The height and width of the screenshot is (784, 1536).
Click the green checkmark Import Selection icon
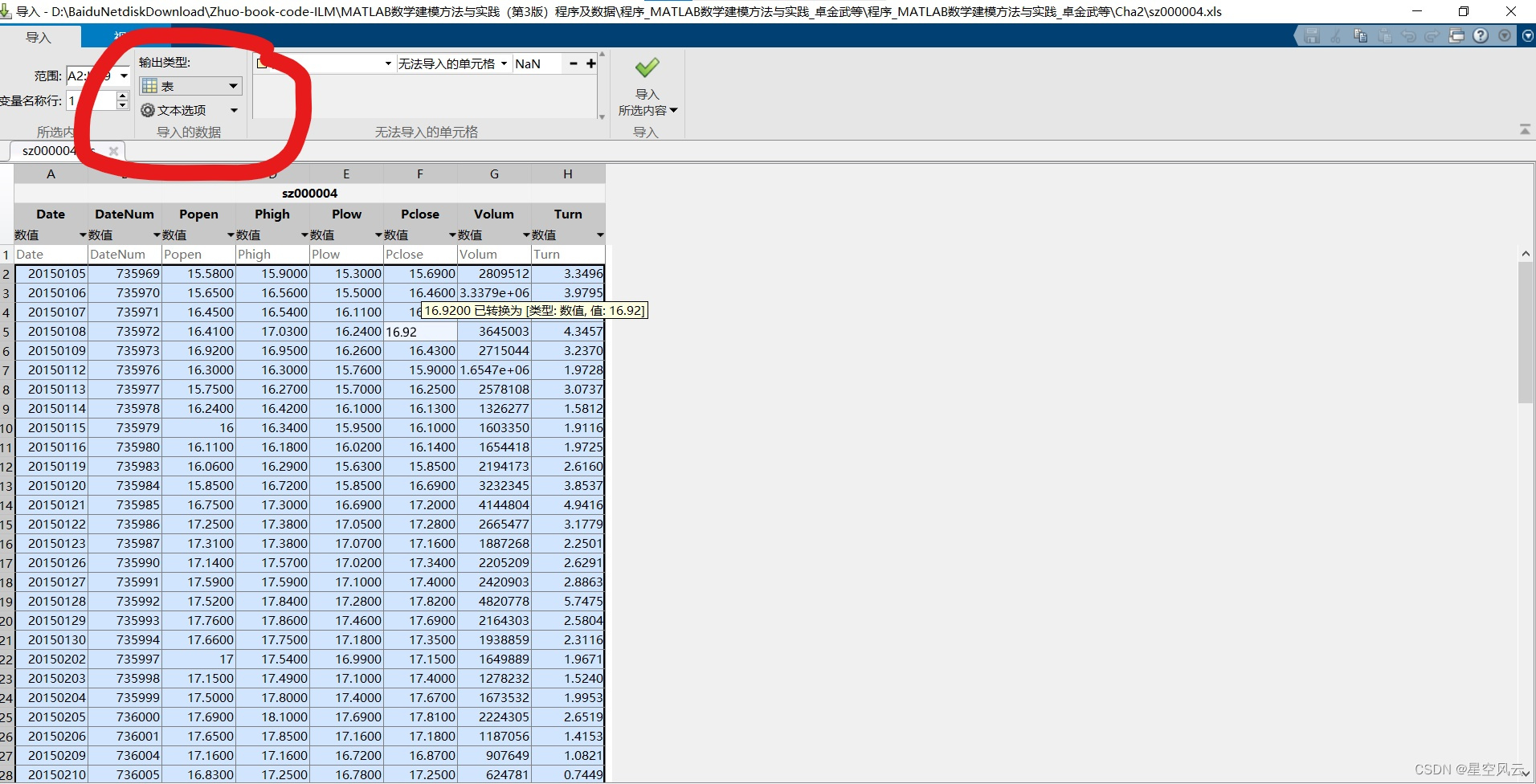(647, 67)
